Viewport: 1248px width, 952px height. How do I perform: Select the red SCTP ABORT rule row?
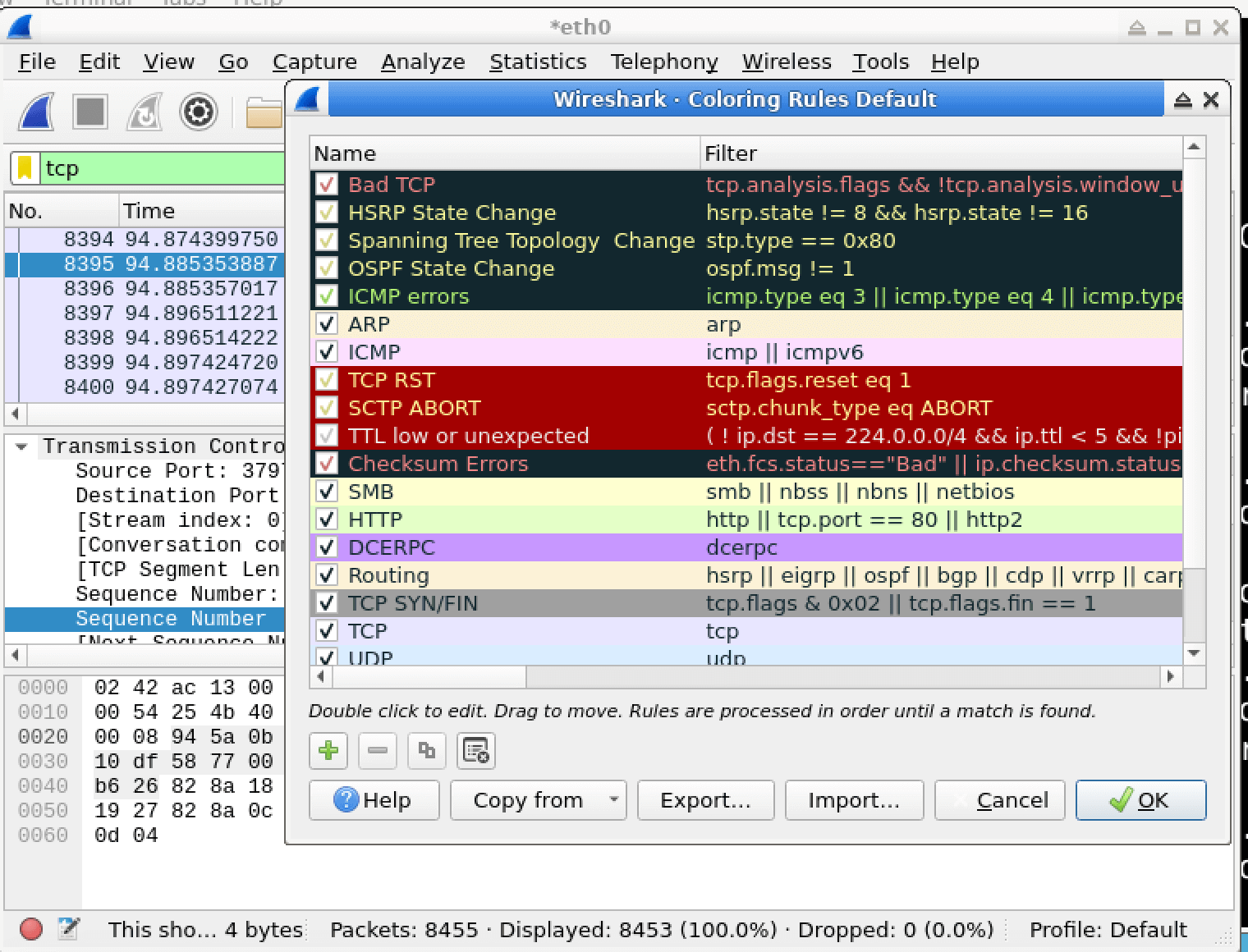tap(746, 408)
